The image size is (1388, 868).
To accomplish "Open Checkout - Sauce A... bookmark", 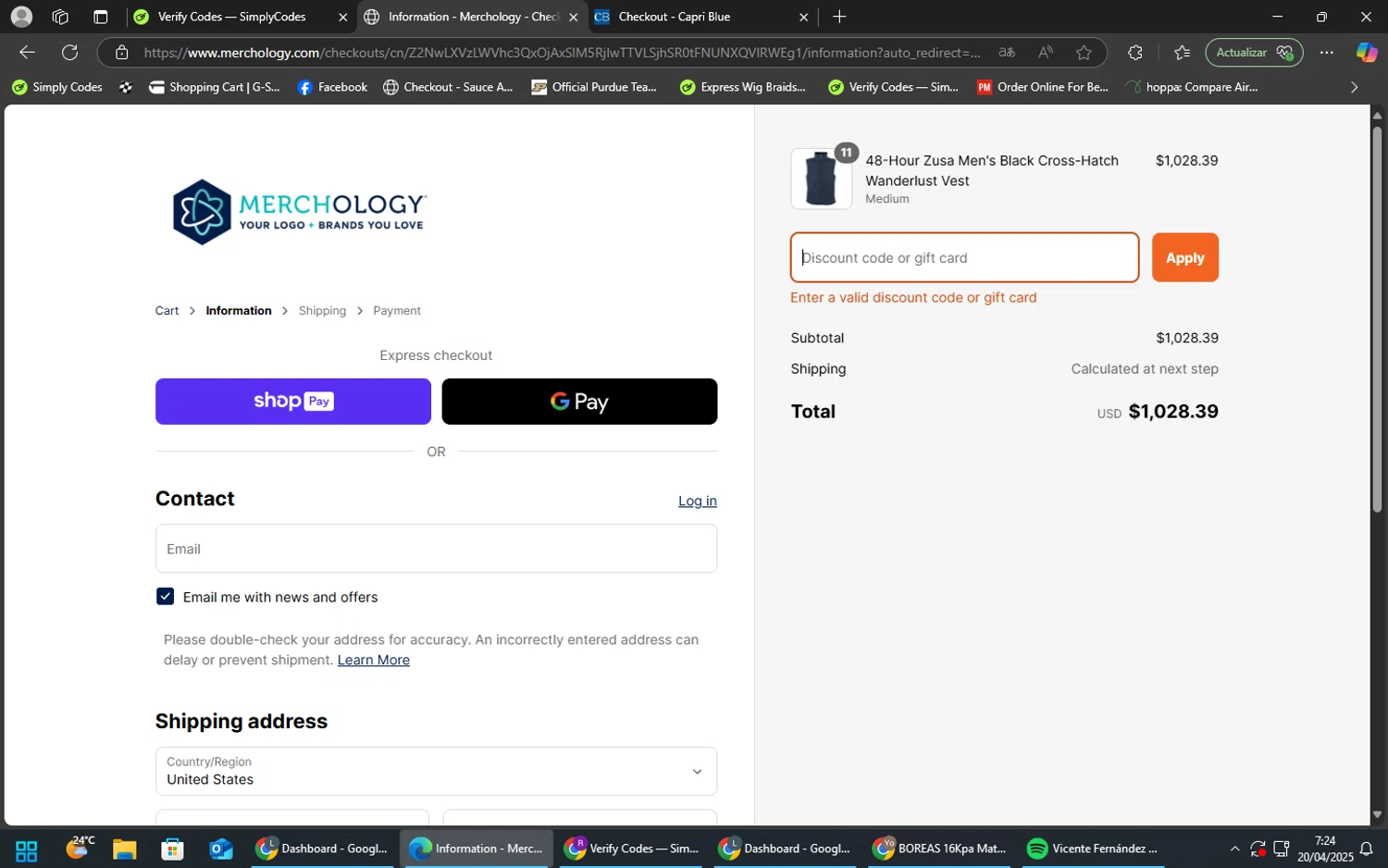I will point(448,87).
